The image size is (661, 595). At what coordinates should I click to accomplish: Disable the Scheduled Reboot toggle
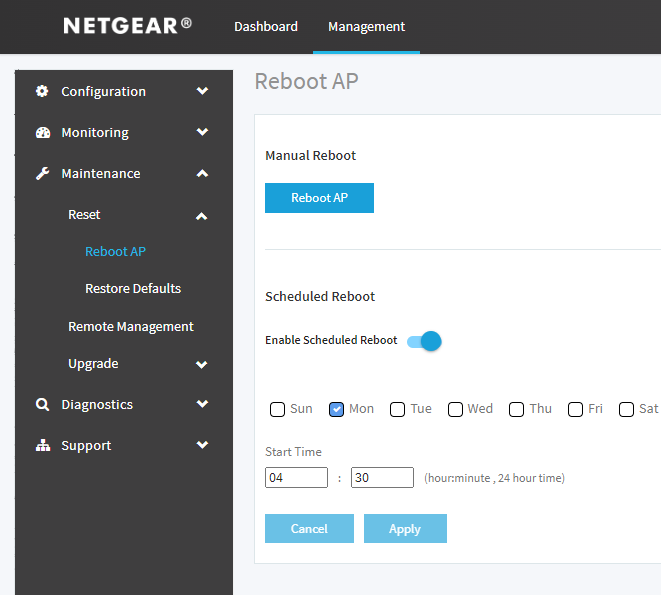tap(425, 341)
